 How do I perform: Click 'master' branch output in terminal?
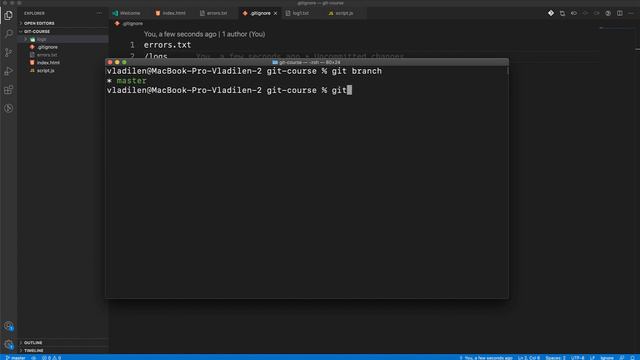(131, 81)
